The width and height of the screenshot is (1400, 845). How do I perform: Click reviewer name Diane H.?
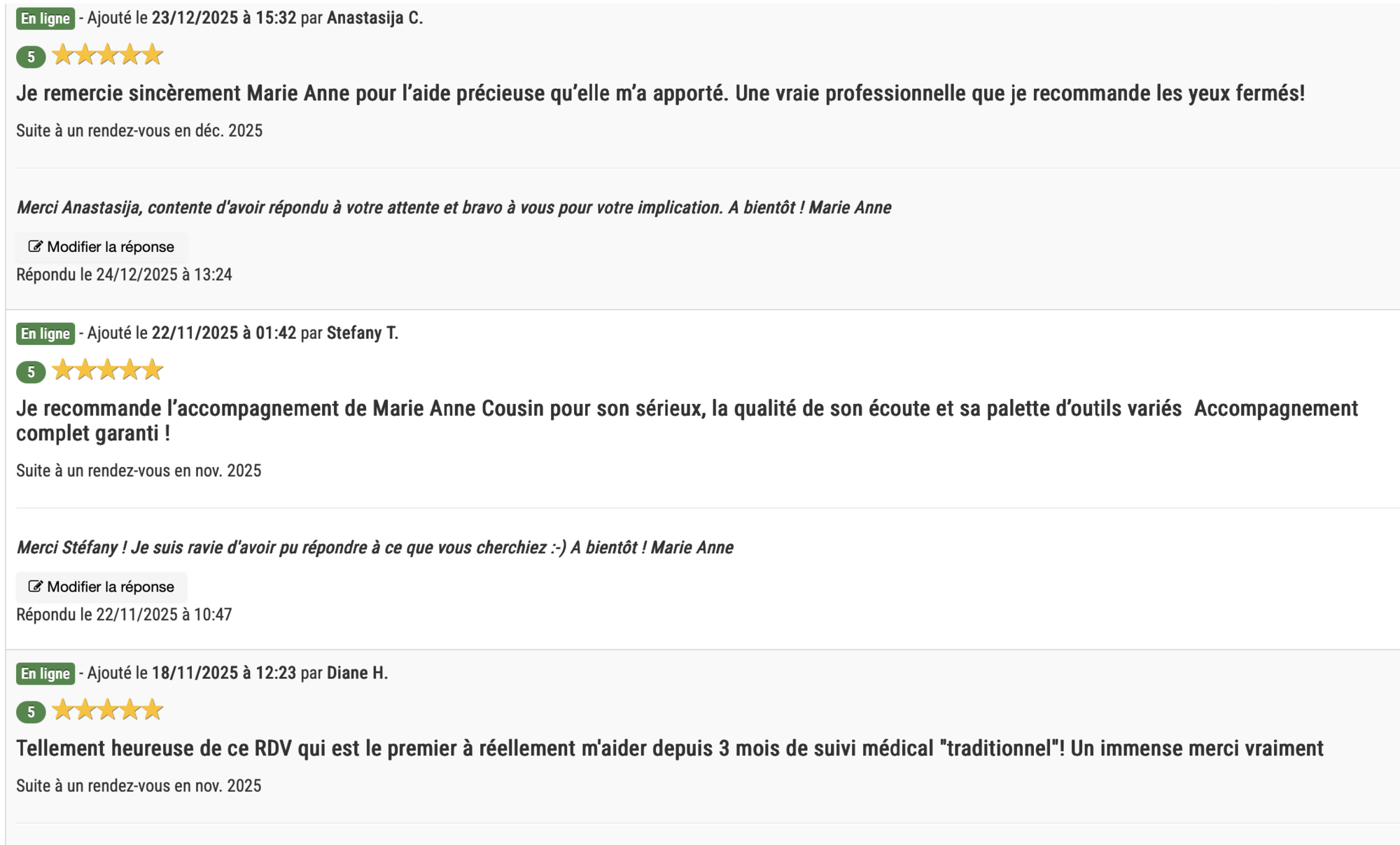click(x=357, y=673)
